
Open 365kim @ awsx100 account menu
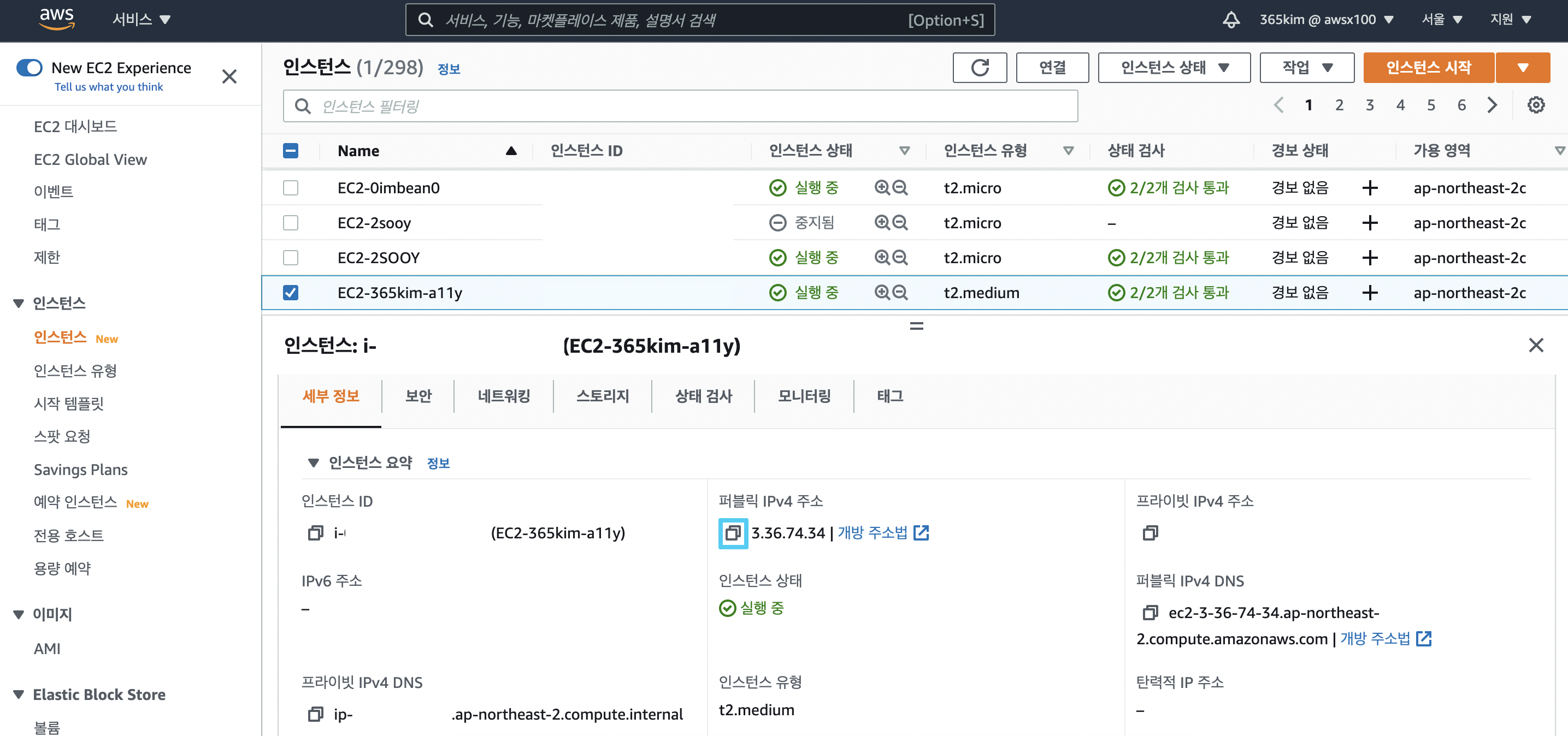coord(1327,20)
